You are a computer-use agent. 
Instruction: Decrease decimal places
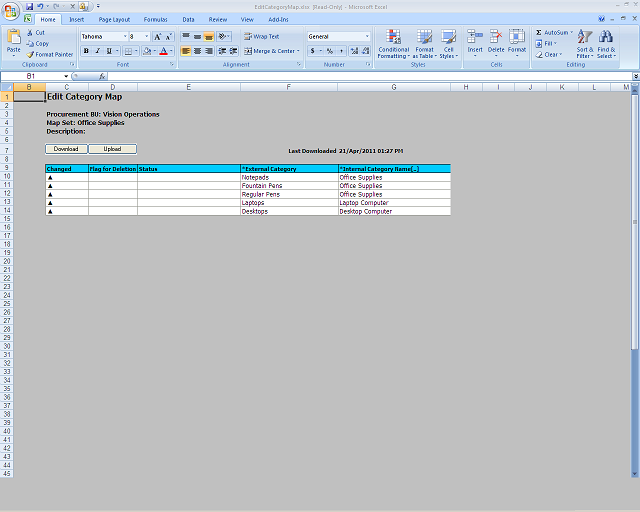point(365,51)
